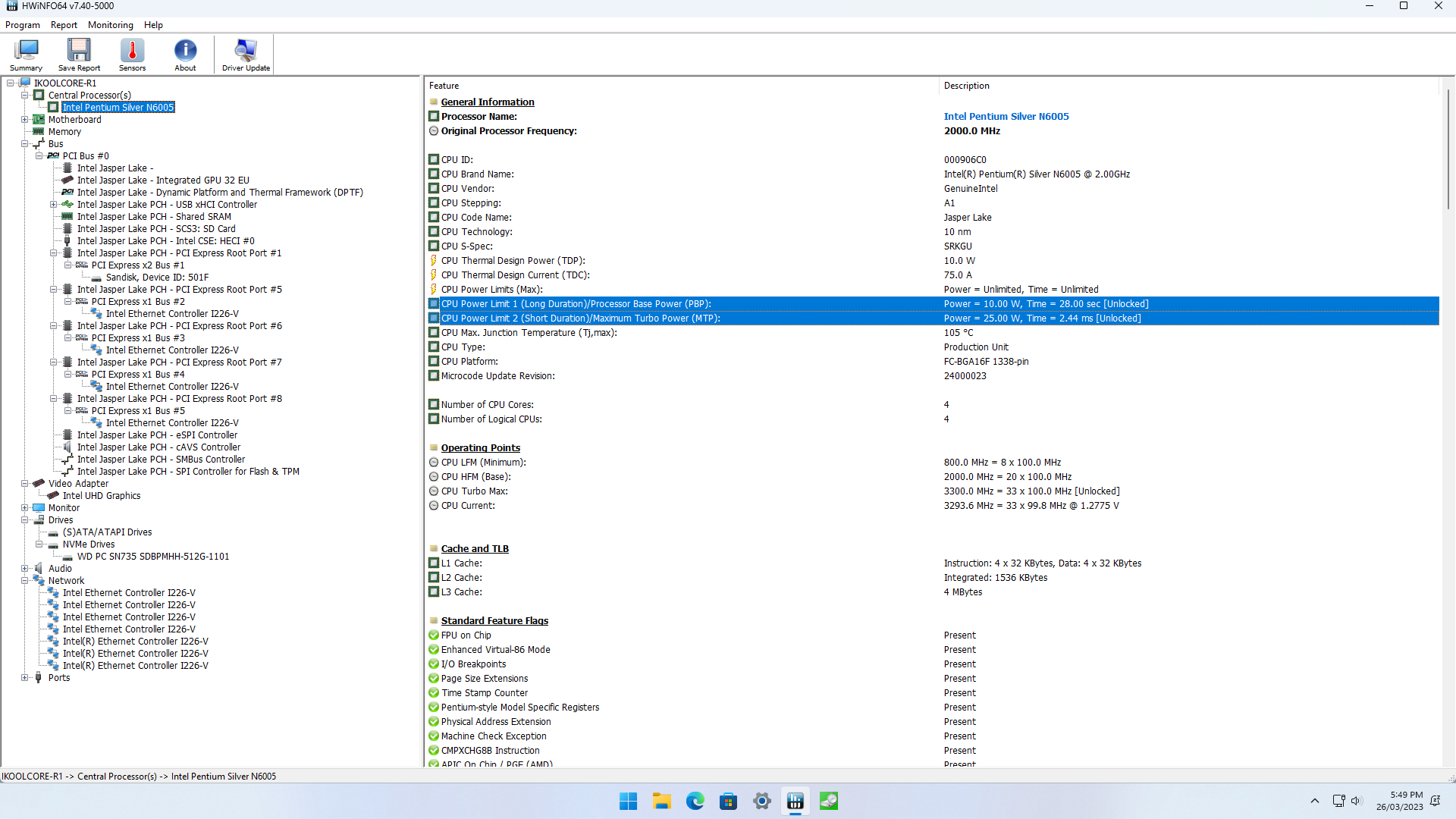The height and width of the screenshot is (819, 1456).
Task: Collapse the PCI Bus #0 node
Action: (x=39, y=156)
